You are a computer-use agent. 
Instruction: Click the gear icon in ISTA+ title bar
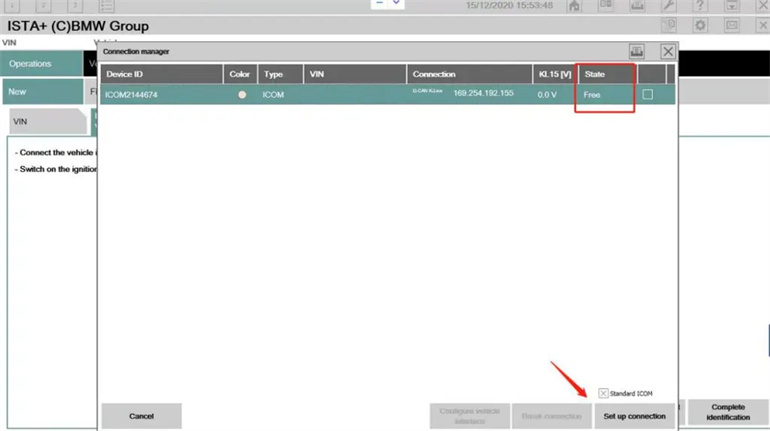tap(700, 26)
